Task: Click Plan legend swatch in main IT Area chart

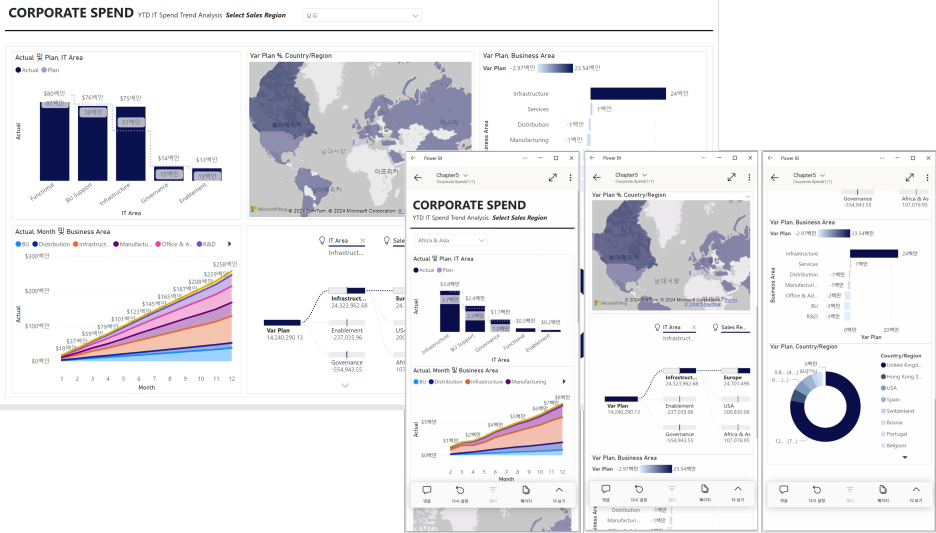Action: (44, 70)
